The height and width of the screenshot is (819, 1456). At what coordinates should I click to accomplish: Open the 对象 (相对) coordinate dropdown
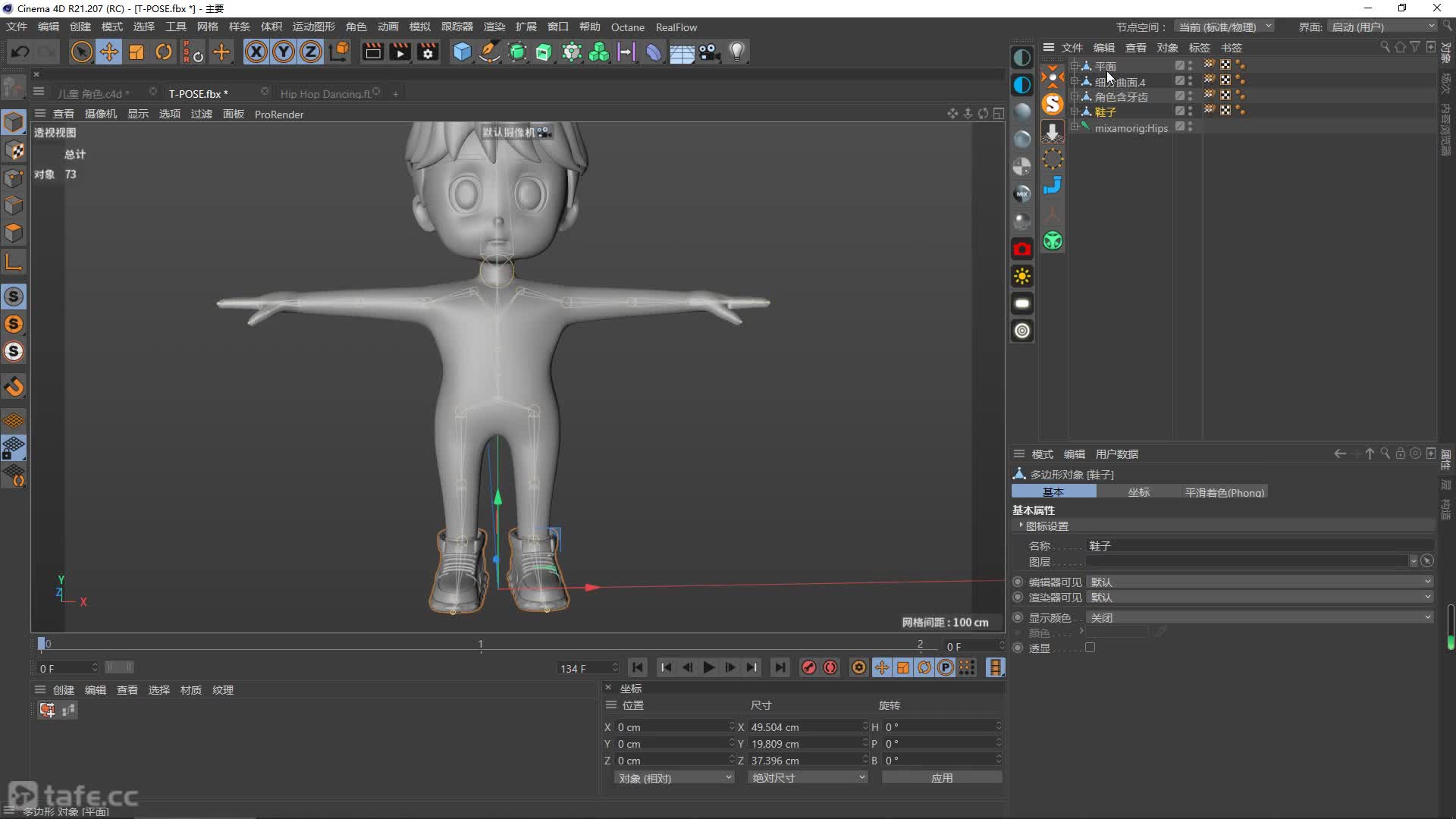click(x=674, y=778)
